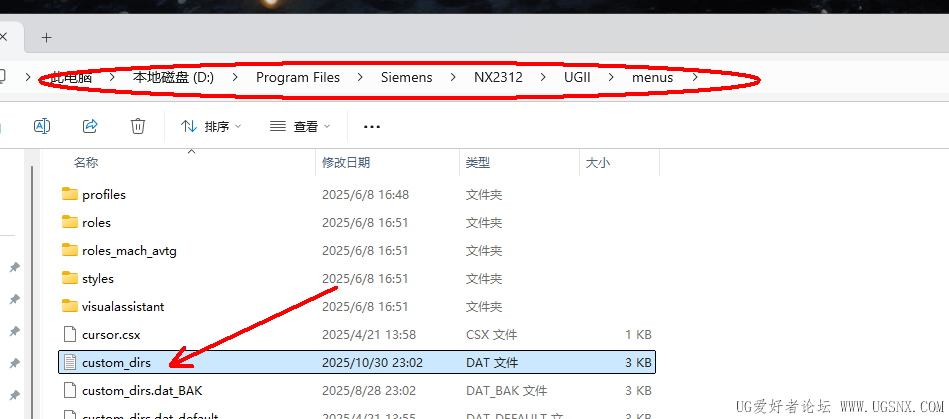Click the profiles folder icon
The width and height of the screenshot is (949, 419).
click(70, 194)
